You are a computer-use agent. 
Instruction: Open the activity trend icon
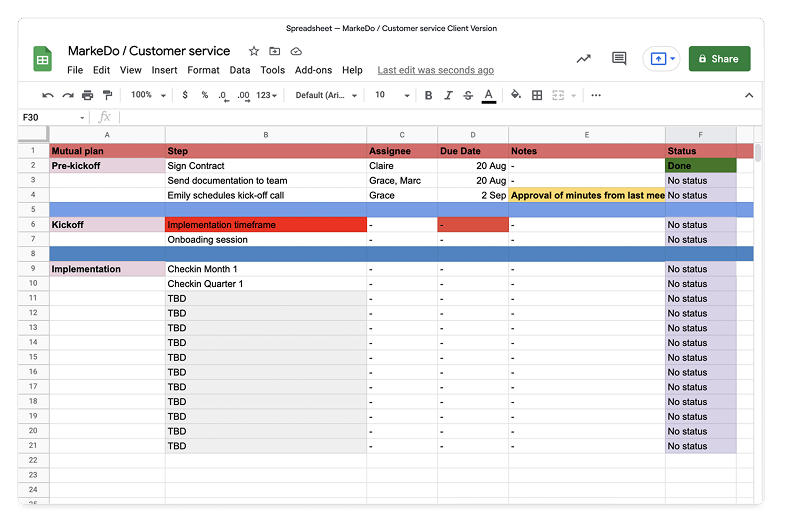point(584,59)
